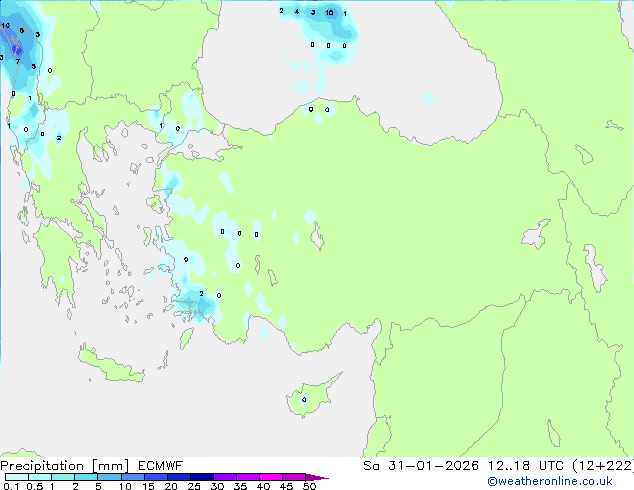Click the "Precipitation [mm]" title text
Image resolution: width=634 pixels, height=490 pixels.
click(x=65, y=466)
